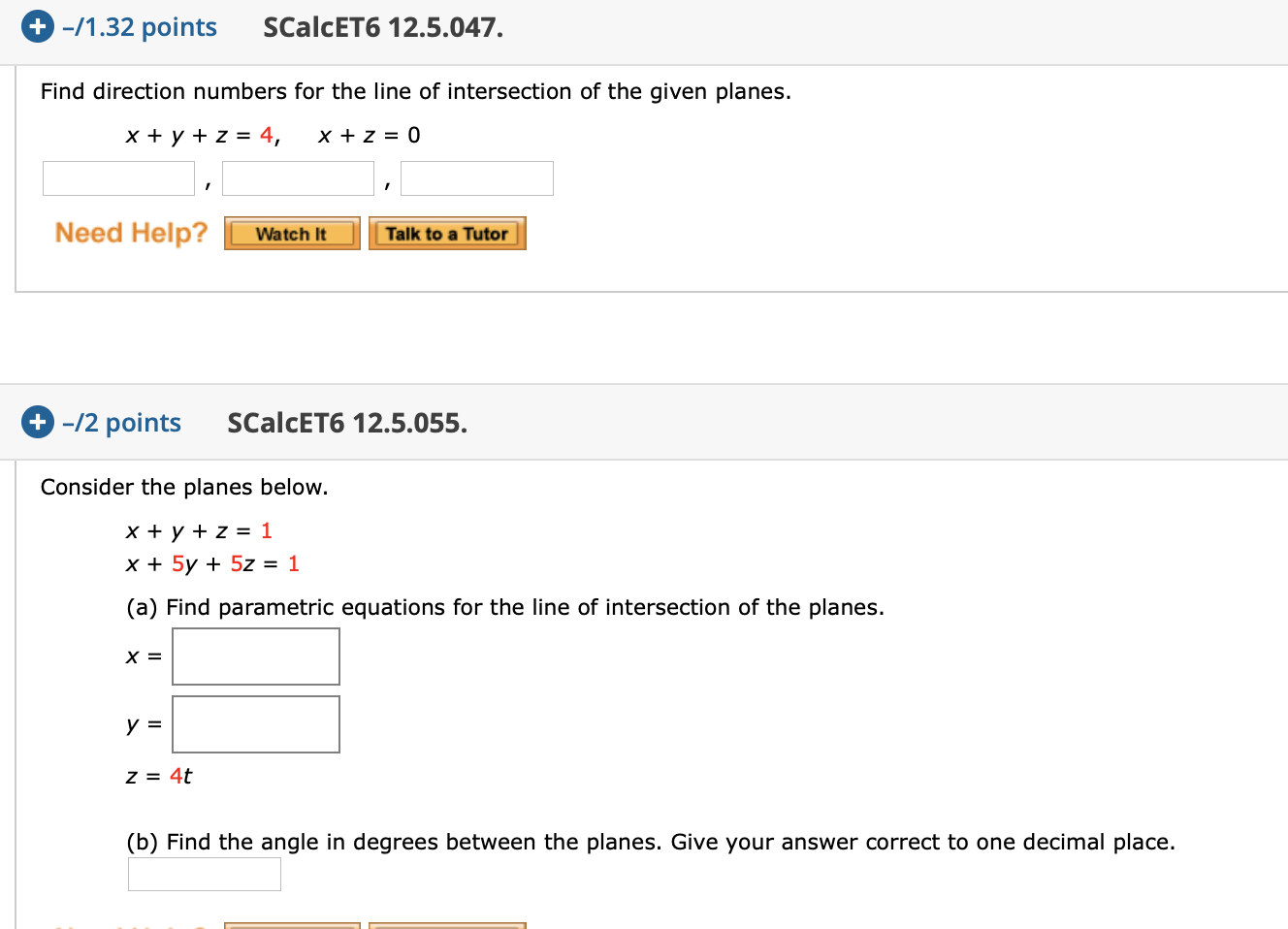Click the blue plus icon beside -/2 points
This screenshot has width=1288, height=929.
click(37, 421)
